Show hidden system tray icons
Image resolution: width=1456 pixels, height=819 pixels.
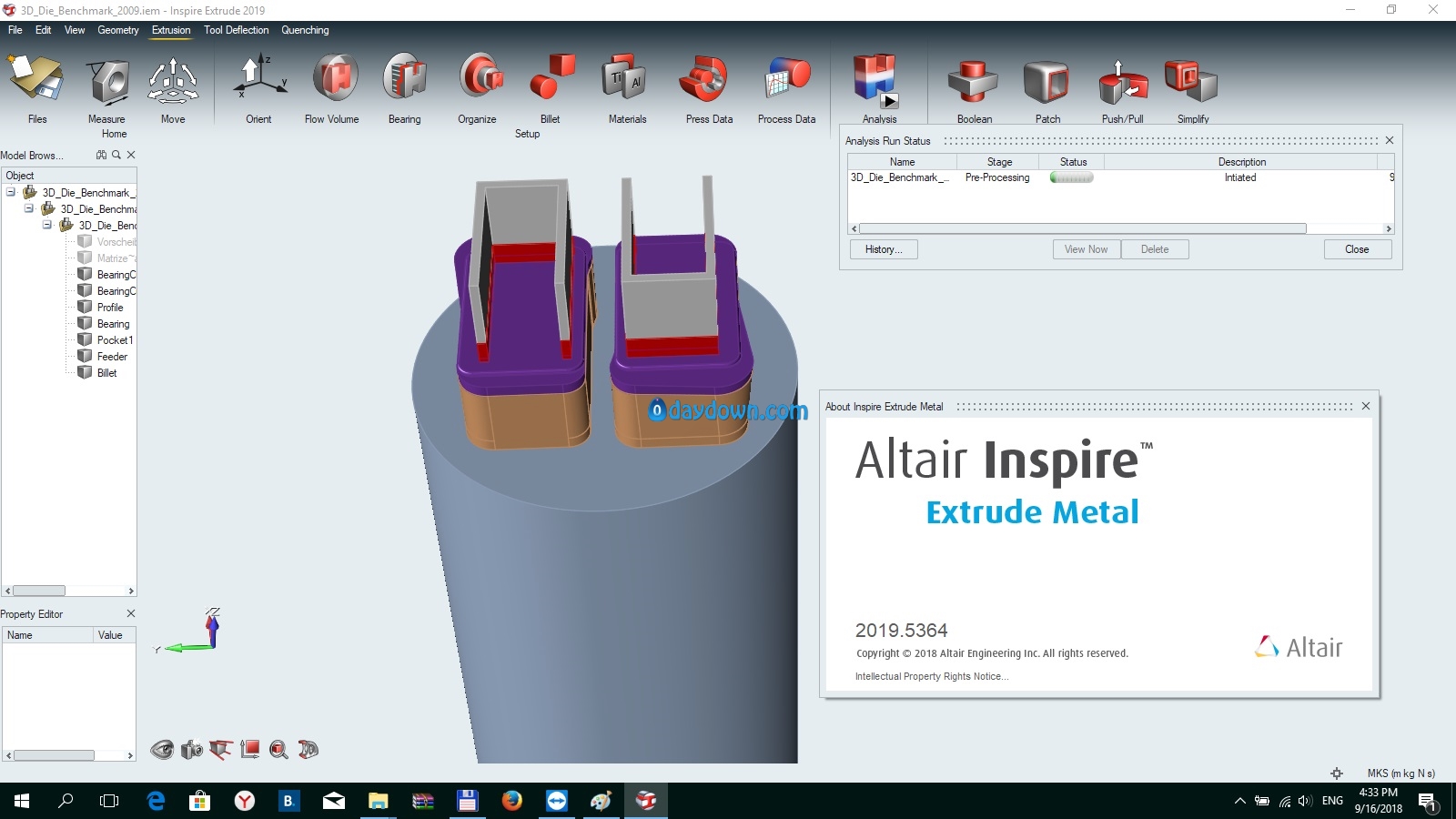[x=1239, y=801]
